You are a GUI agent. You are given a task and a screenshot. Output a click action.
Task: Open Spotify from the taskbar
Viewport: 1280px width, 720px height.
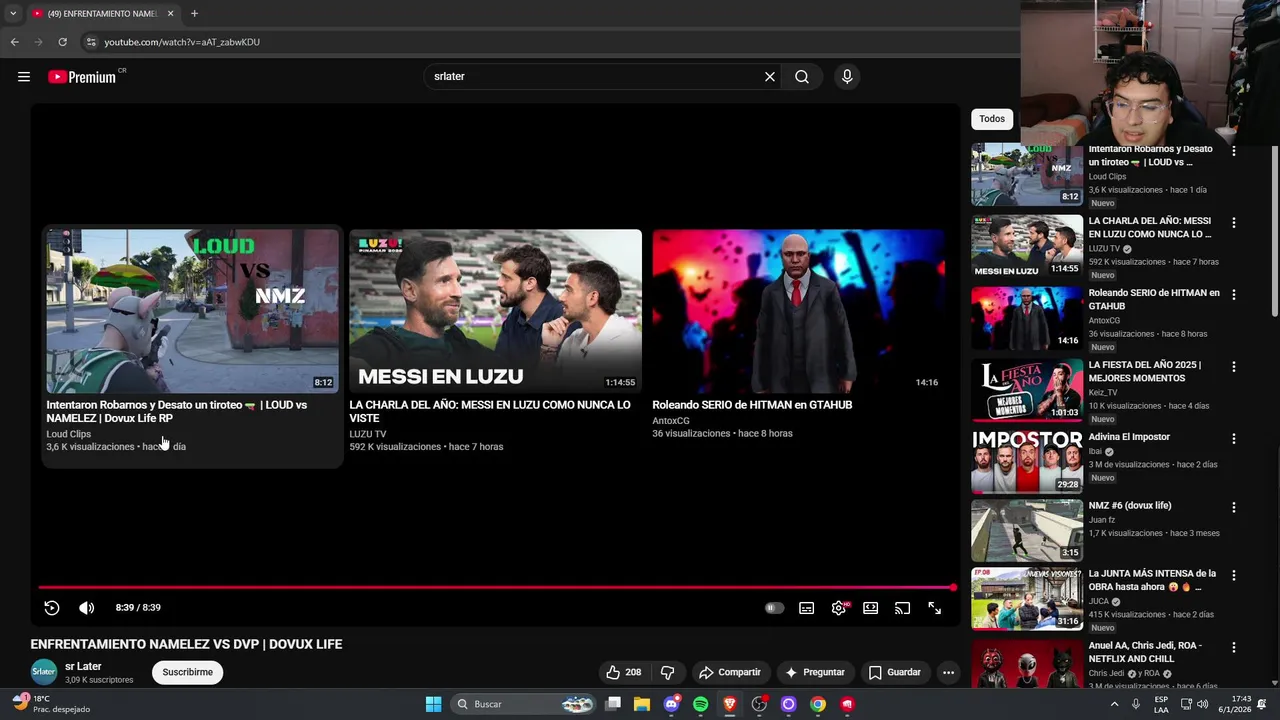pyautogui.click(x=700, y=704)
